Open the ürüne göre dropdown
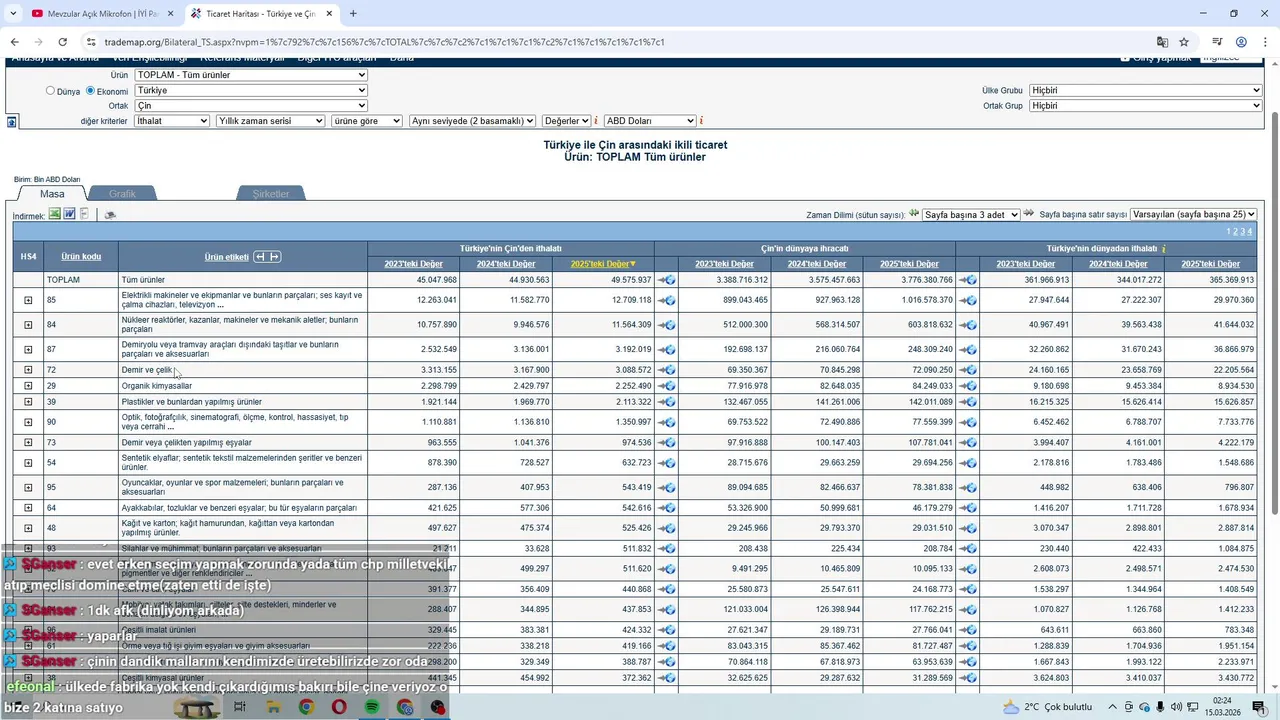This screenshot has height=720, width=1280. click(x=366, y=121)
